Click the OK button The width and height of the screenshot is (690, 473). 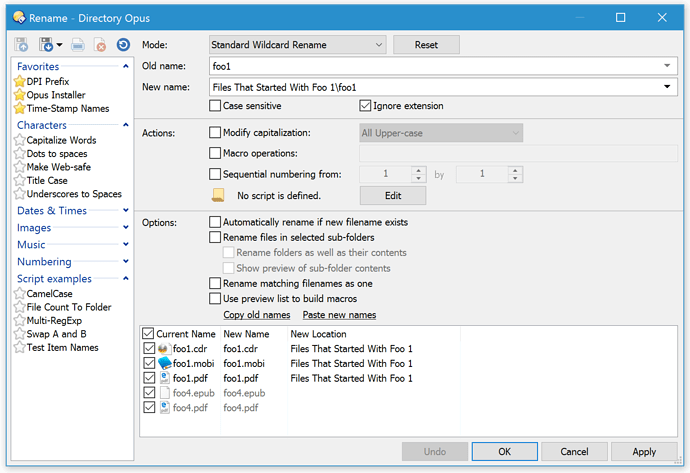(x=505, y=451)
